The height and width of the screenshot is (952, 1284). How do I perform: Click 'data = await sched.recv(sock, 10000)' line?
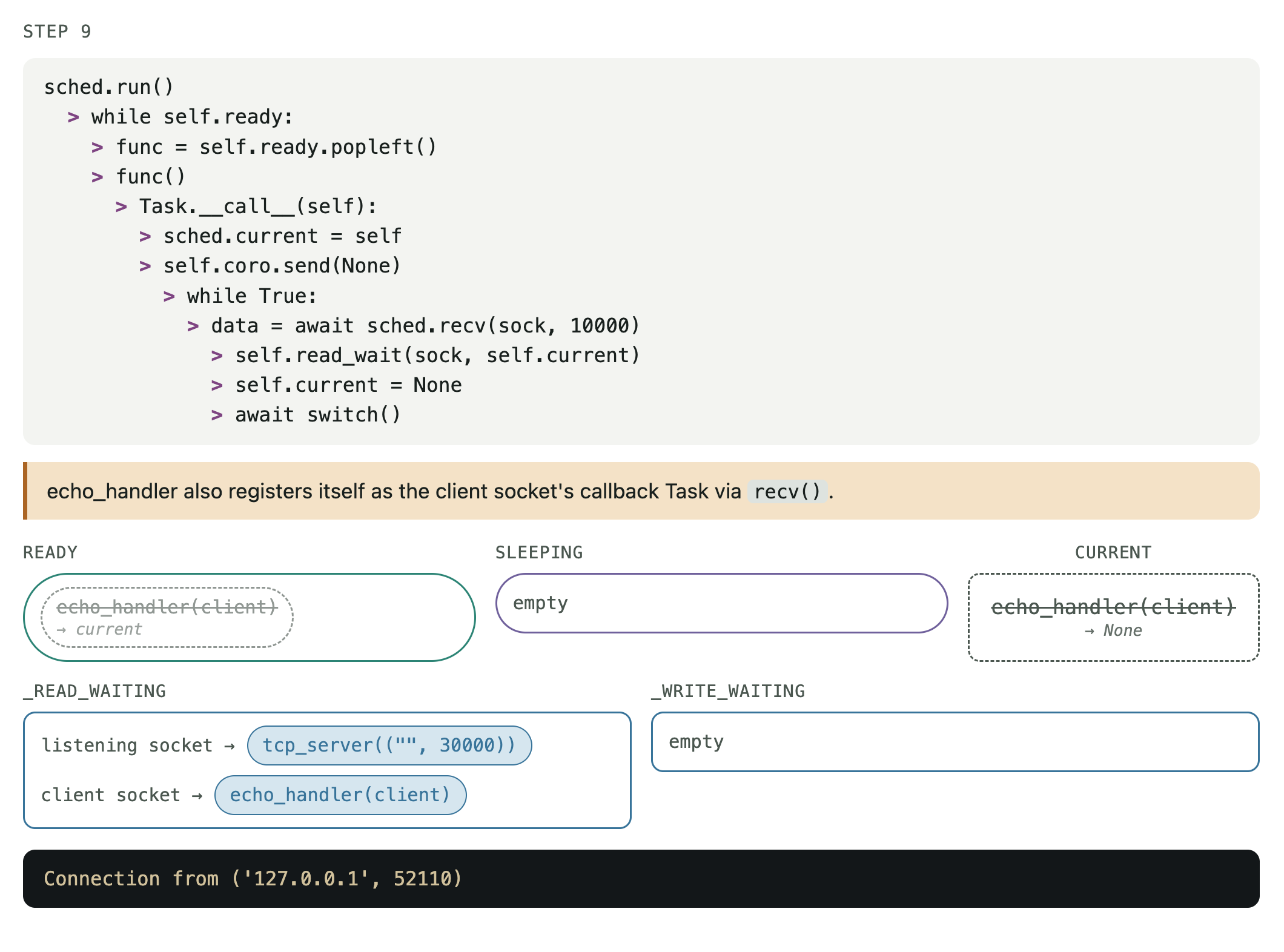425,326
